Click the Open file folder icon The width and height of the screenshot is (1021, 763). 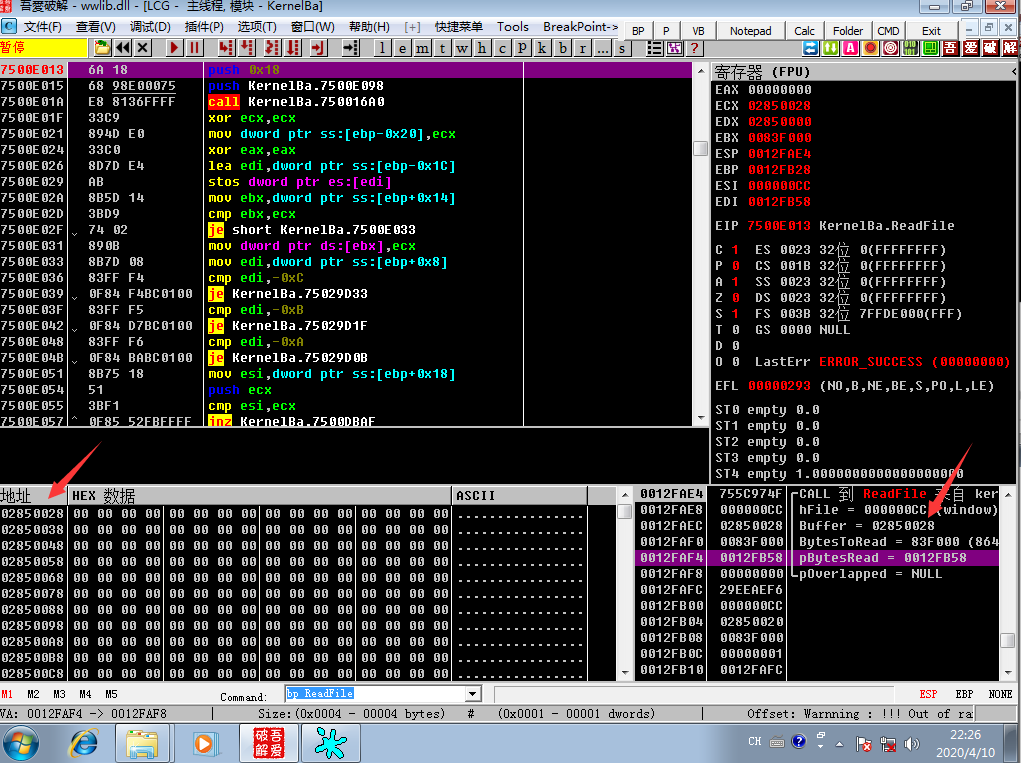point(102,48)
